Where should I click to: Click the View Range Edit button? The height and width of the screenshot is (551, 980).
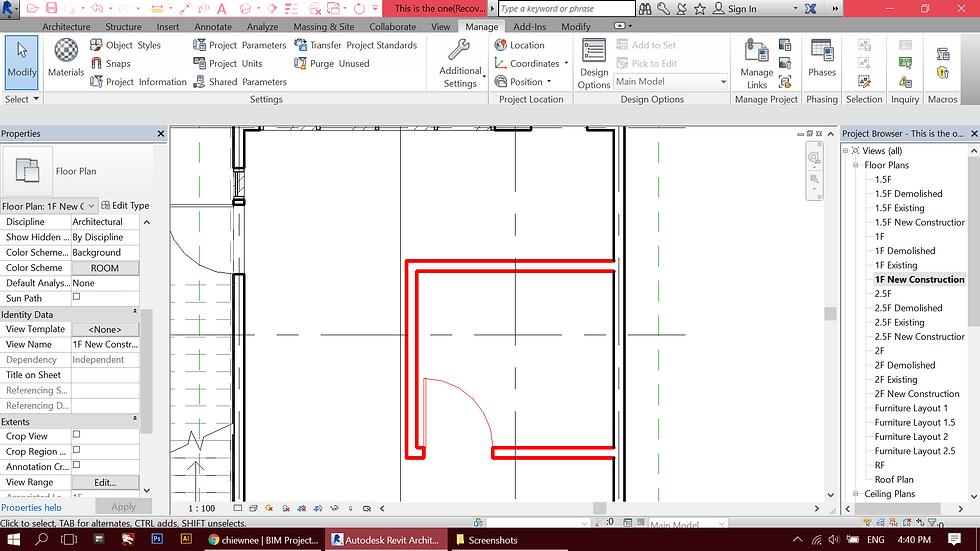pyautogui.click(x=105, y=482)
